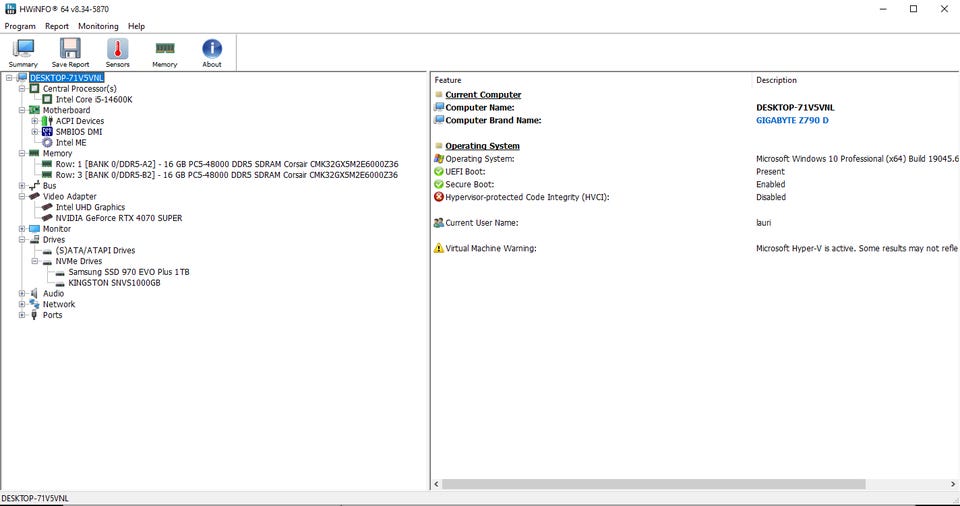Image resolution: width=960 pixels, height=506 pixels.
Task: Click the Network node icon
Action: pos(34,304)
